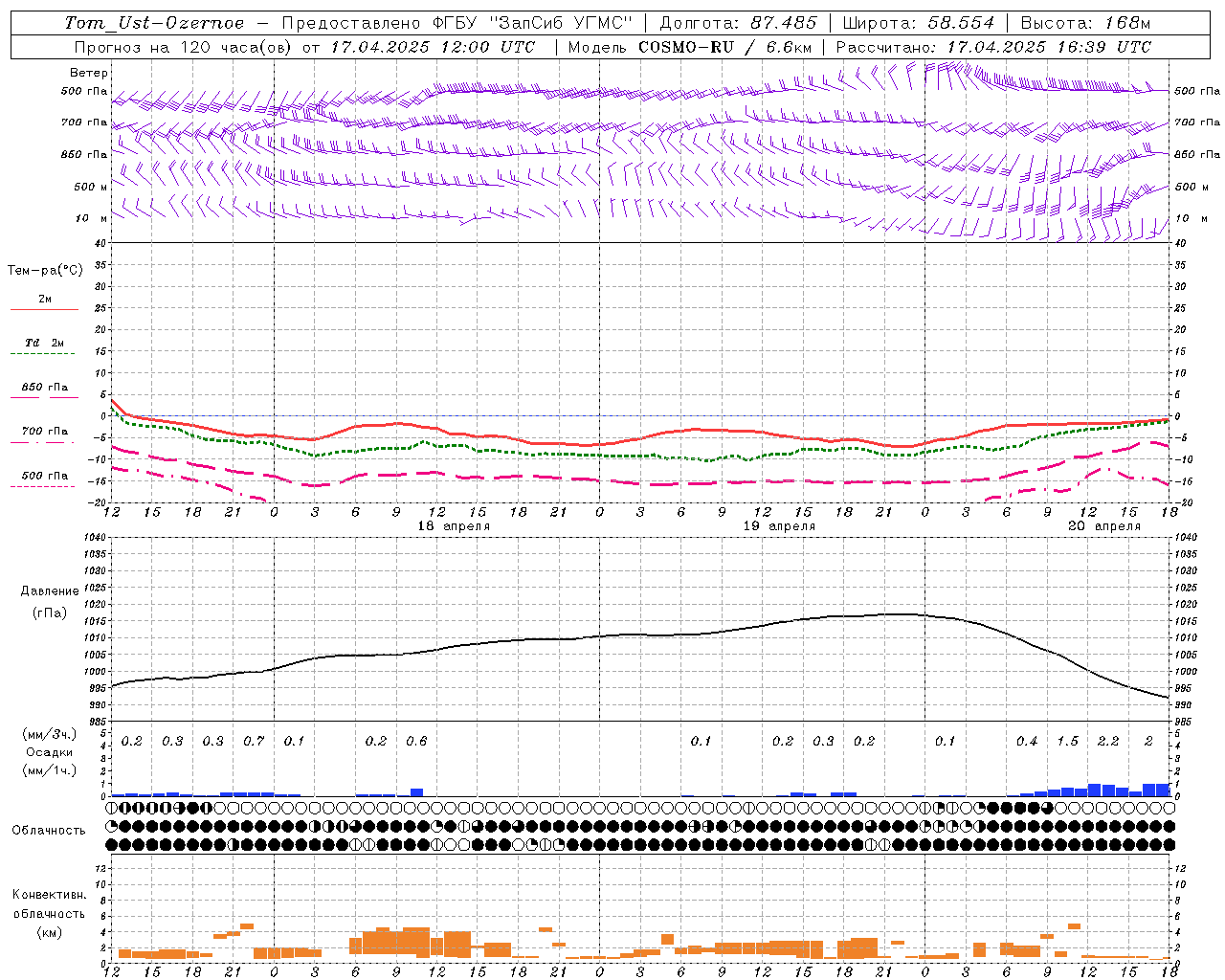This screenshot has width=1225, height=980.
Task: Click the 'Высота: 168м' elevation text
Action: (x=1085, y=23)
